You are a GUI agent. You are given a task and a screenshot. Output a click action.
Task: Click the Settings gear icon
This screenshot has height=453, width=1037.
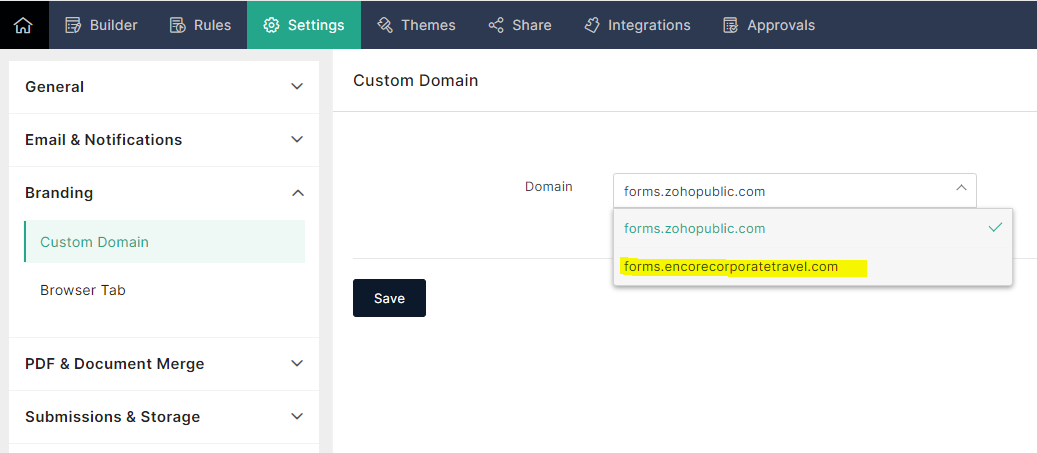[271, 25]
